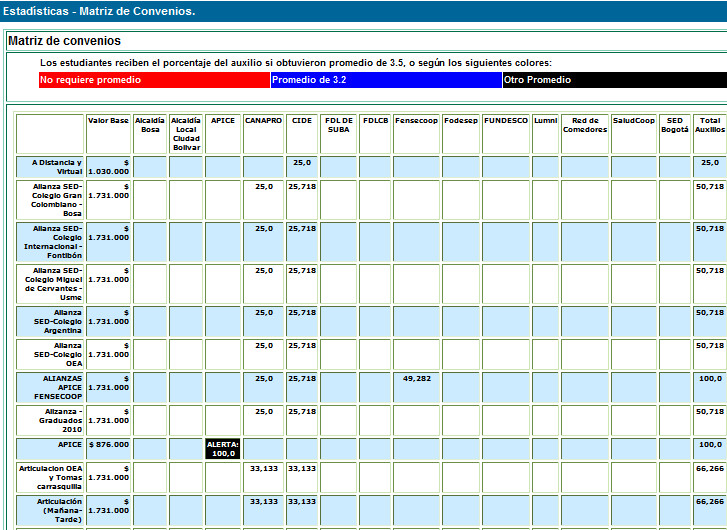Viewport: 727px width, 530px height.
Task: Select 'Alcaldía Local Ciudad Bolívar' column header
Action: 186,134
